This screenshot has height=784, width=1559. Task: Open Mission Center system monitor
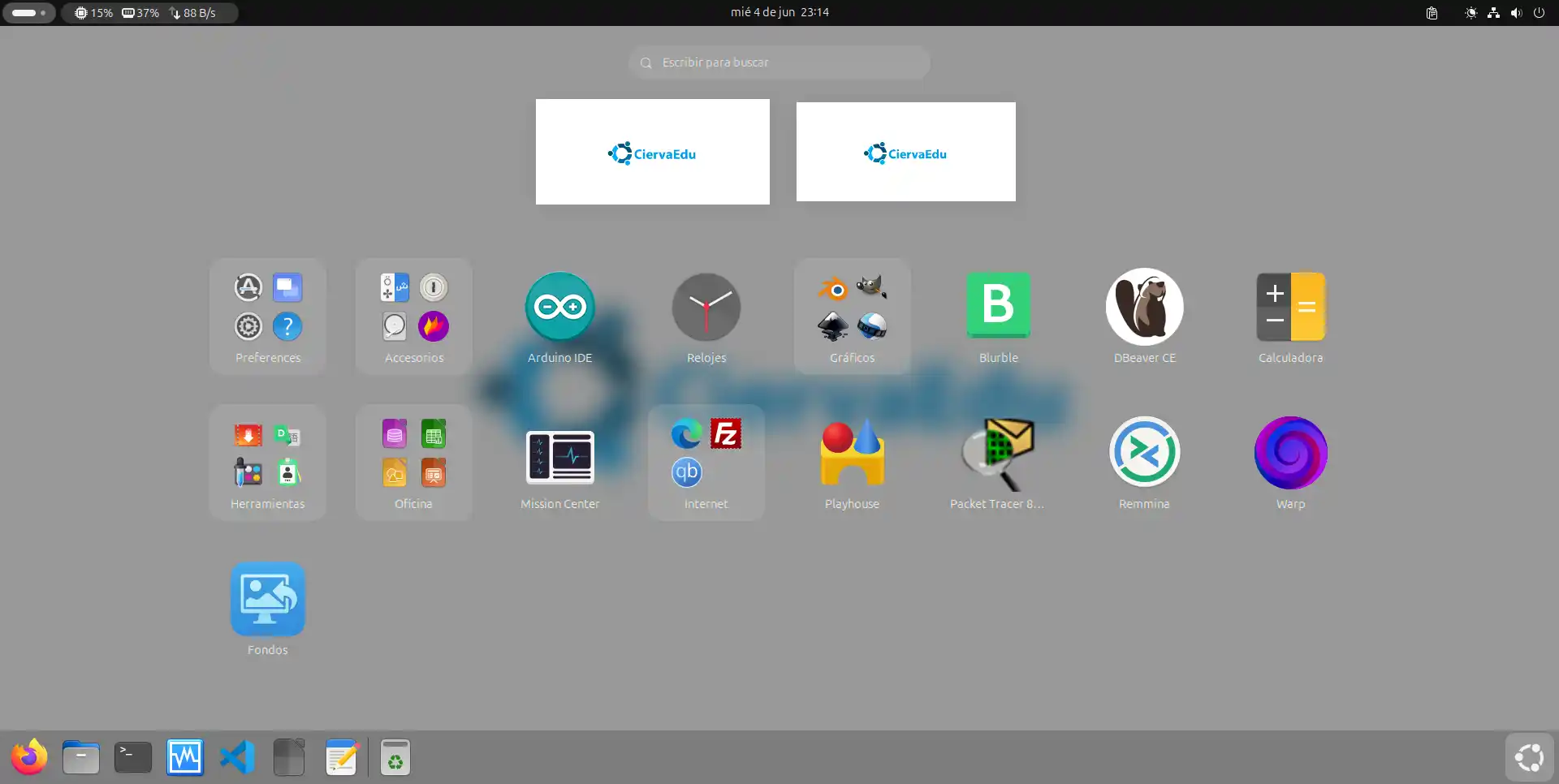tap(559, 457)
